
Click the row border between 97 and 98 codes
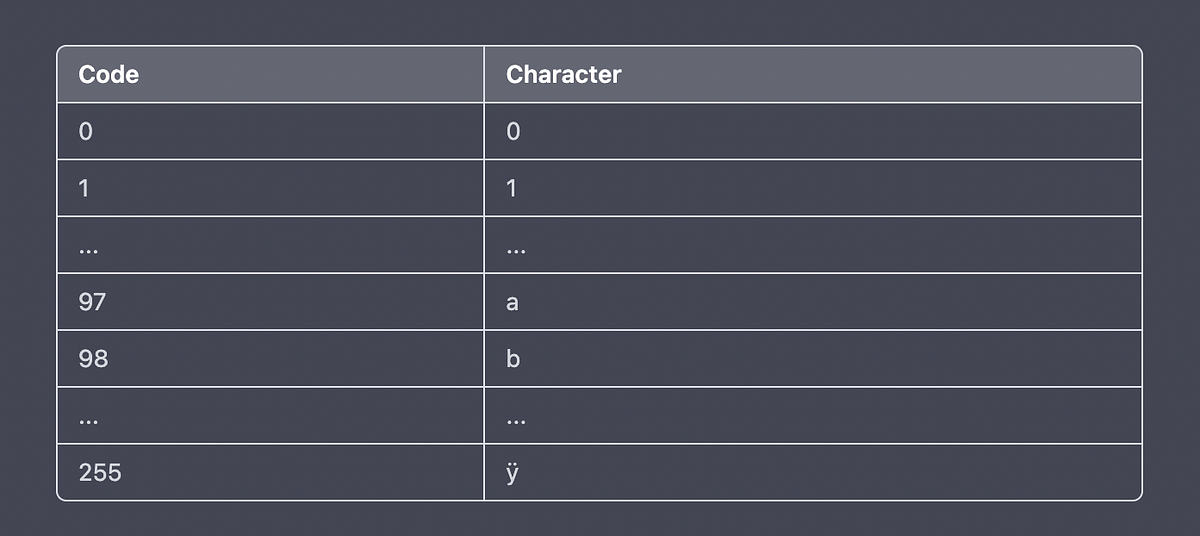click(270, 330)
